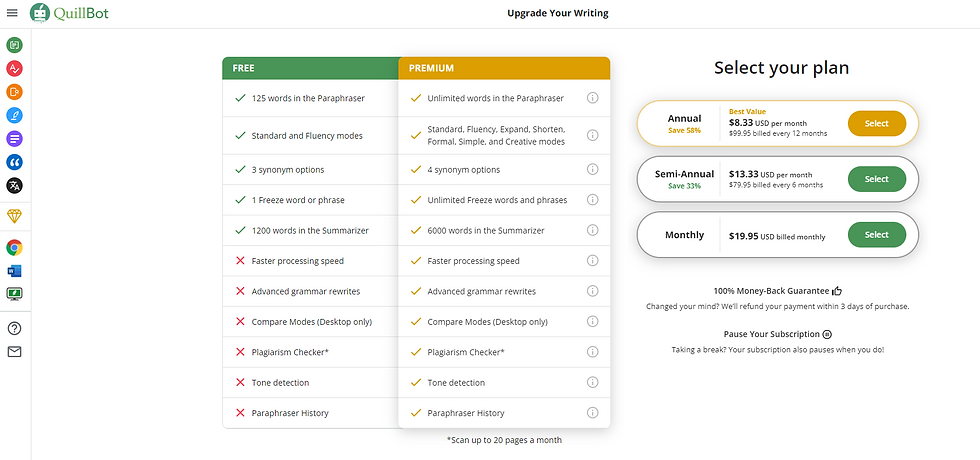
Task: Open the Chrome extension icon
Action: 14,248
